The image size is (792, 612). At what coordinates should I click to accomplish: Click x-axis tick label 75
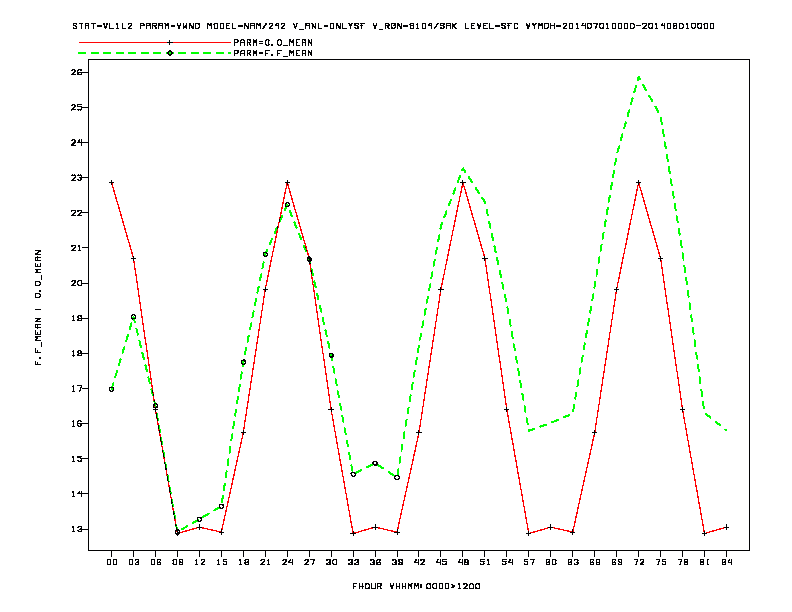click(x=661, y=562)
